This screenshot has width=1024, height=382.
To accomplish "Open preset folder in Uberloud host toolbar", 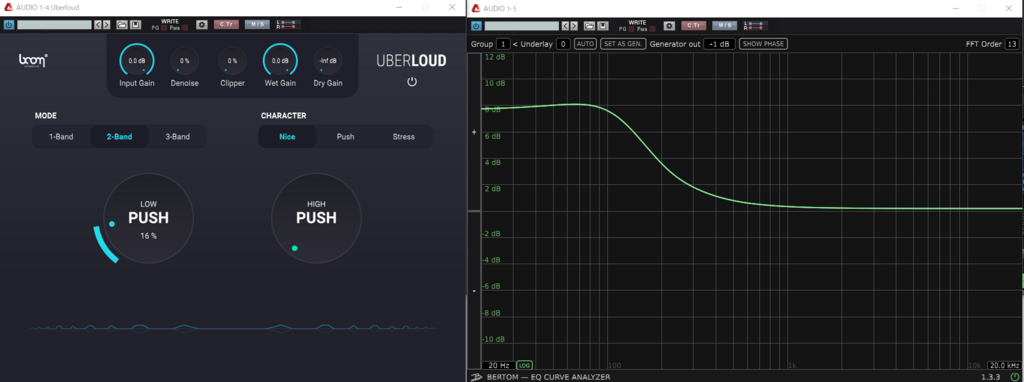I will (x=121, y=25).
